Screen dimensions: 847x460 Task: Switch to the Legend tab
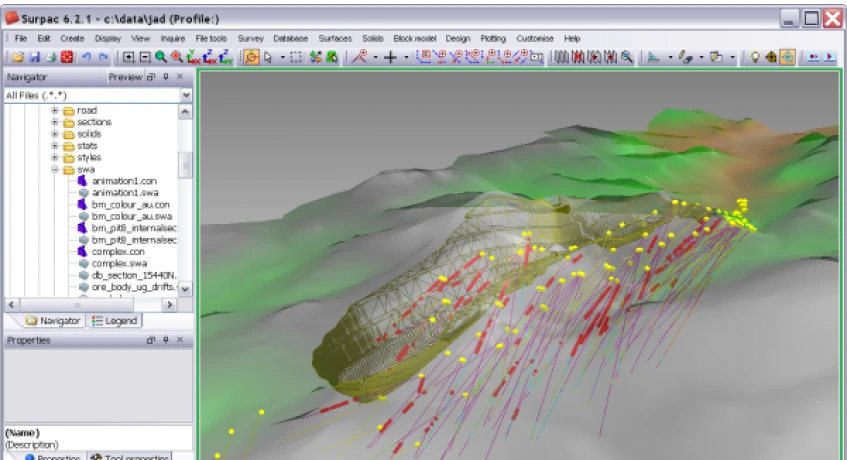pyautogui.click(x=115, y=321)
